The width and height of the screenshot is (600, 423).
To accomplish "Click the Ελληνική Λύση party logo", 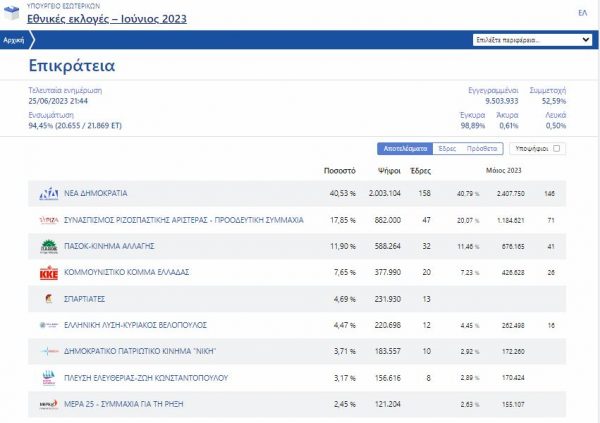I will click(49, 325).
